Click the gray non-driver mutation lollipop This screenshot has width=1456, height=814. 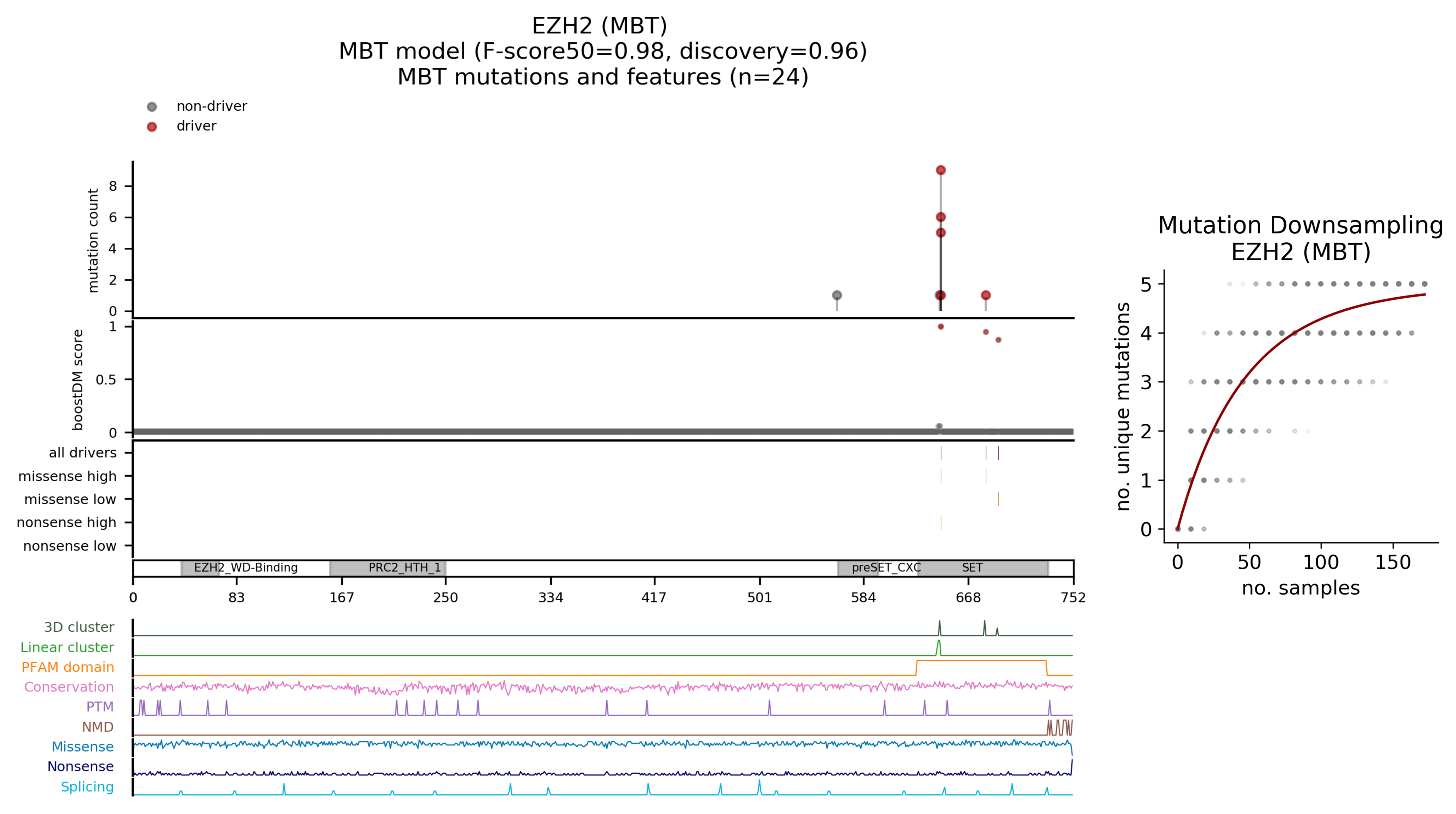pyautogui.click(x=837, y=295)
